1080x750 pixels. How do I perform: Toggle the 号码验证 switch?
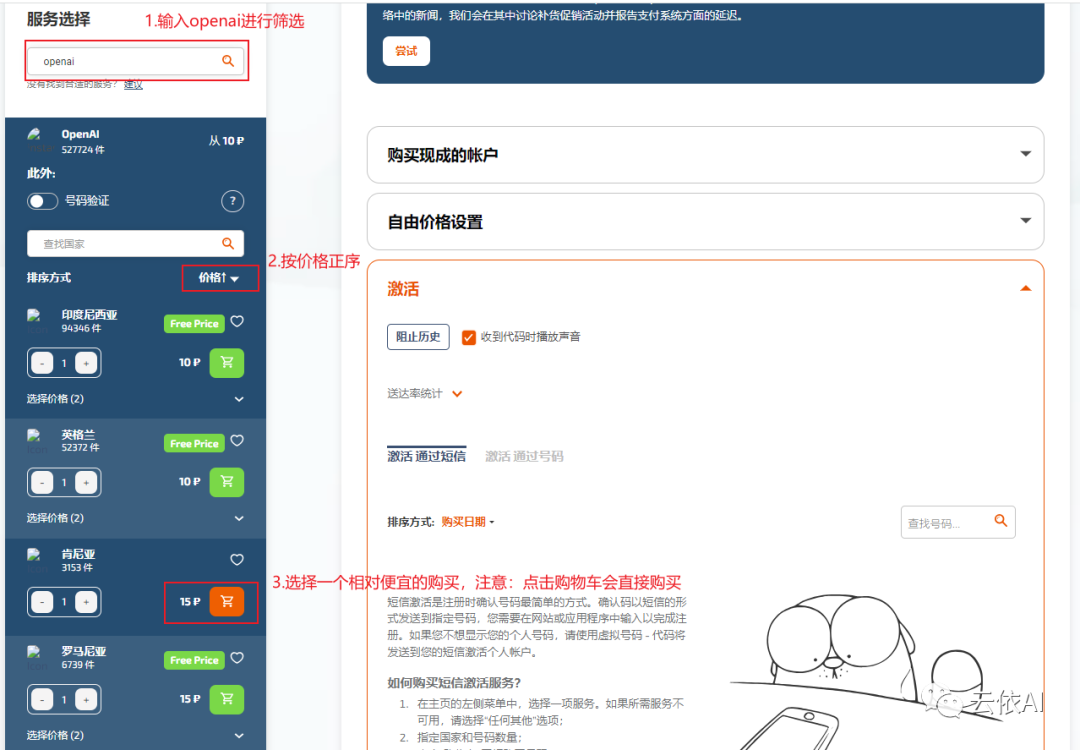click(x=42, y=201)
